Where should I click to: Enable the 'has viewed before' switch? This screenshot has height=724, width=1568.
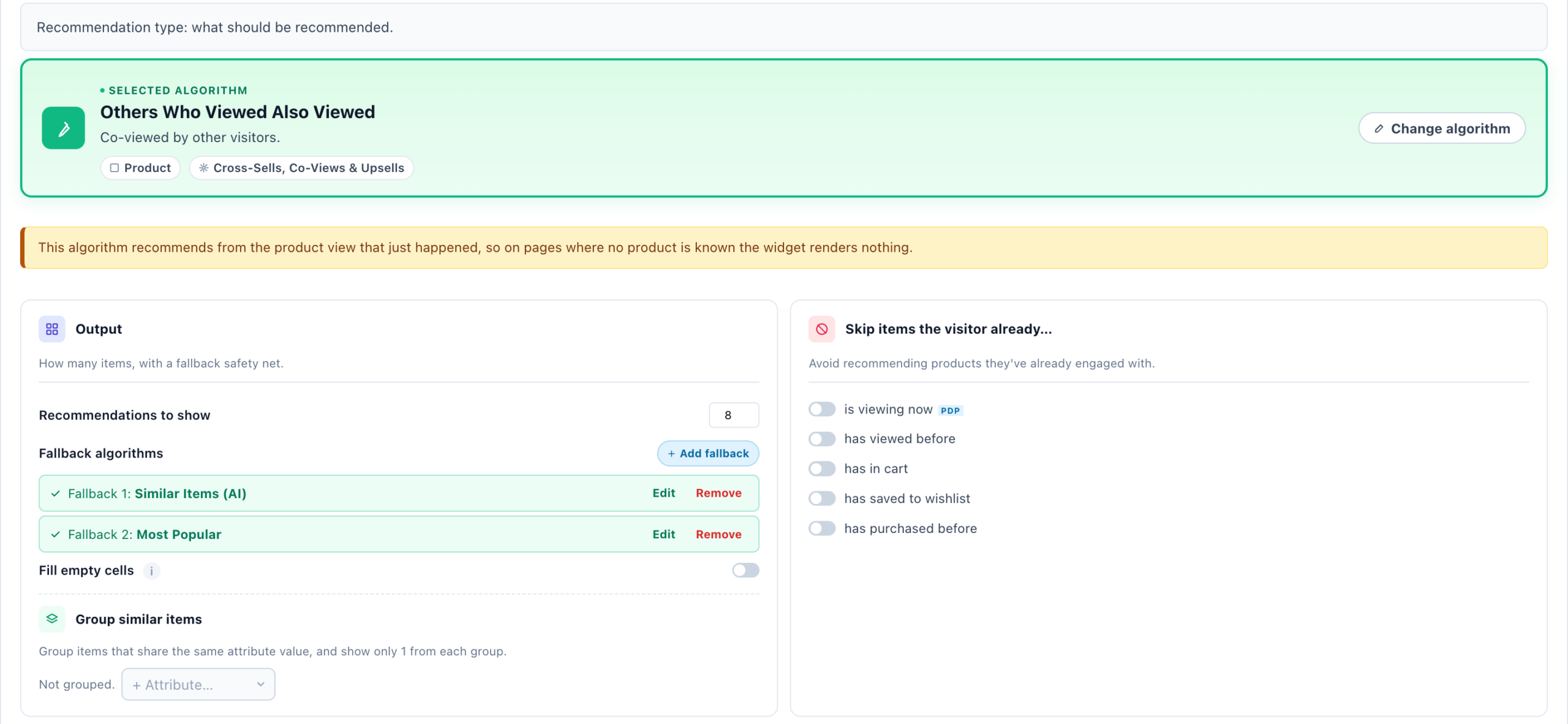[822, 439]
